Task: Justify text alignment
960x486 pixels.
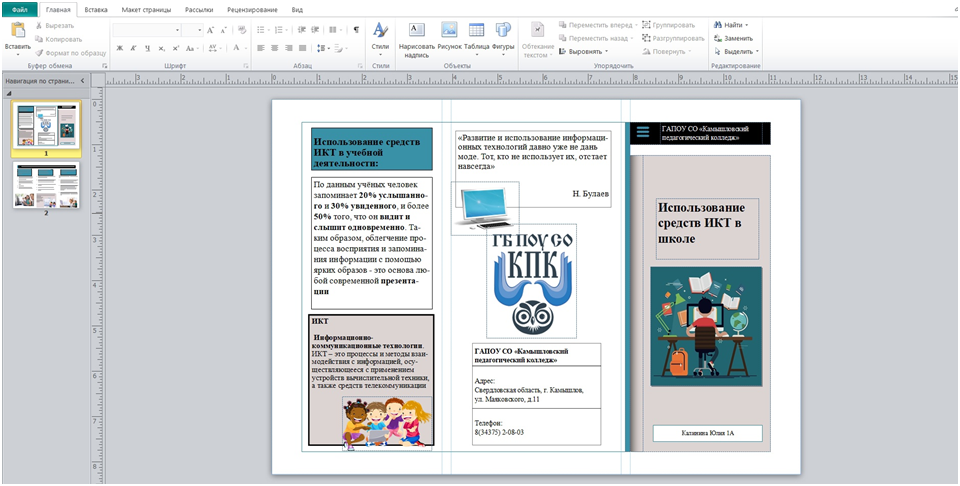Action: point(302,48)
